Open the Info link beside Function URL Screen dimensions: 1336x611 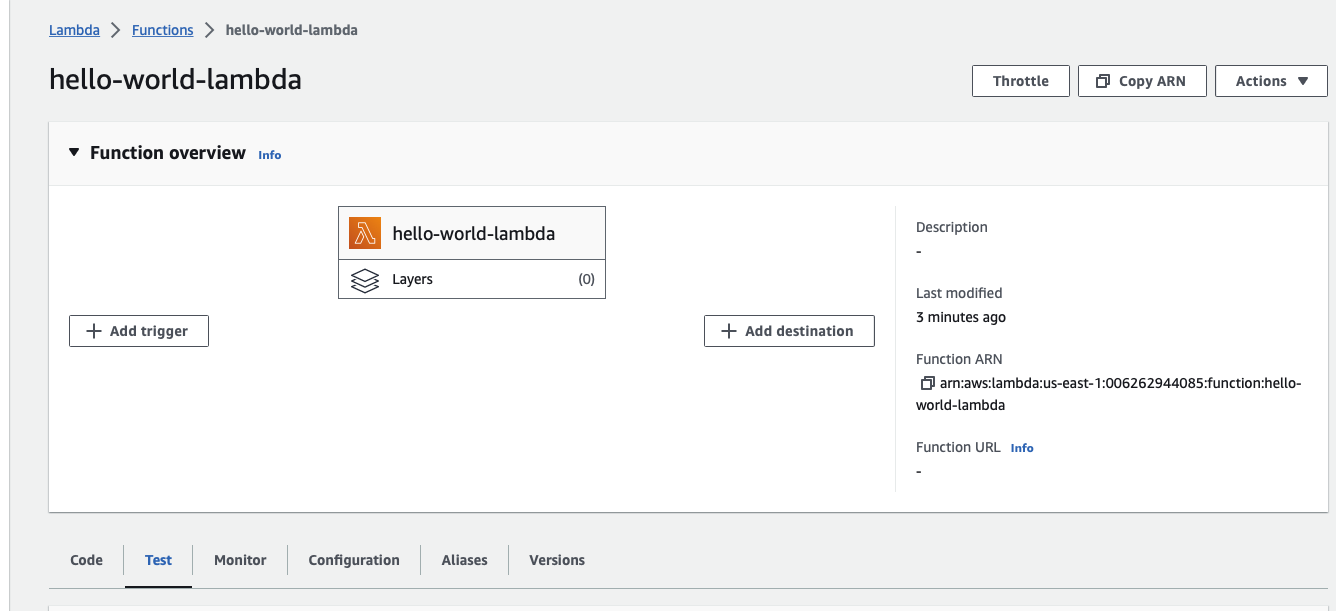1022,447
